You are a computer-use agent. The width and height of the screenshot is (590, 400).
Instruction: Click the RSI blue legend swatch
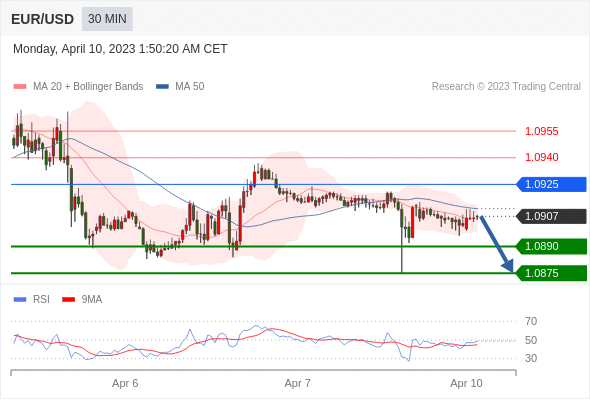click(x=20, y=300)
